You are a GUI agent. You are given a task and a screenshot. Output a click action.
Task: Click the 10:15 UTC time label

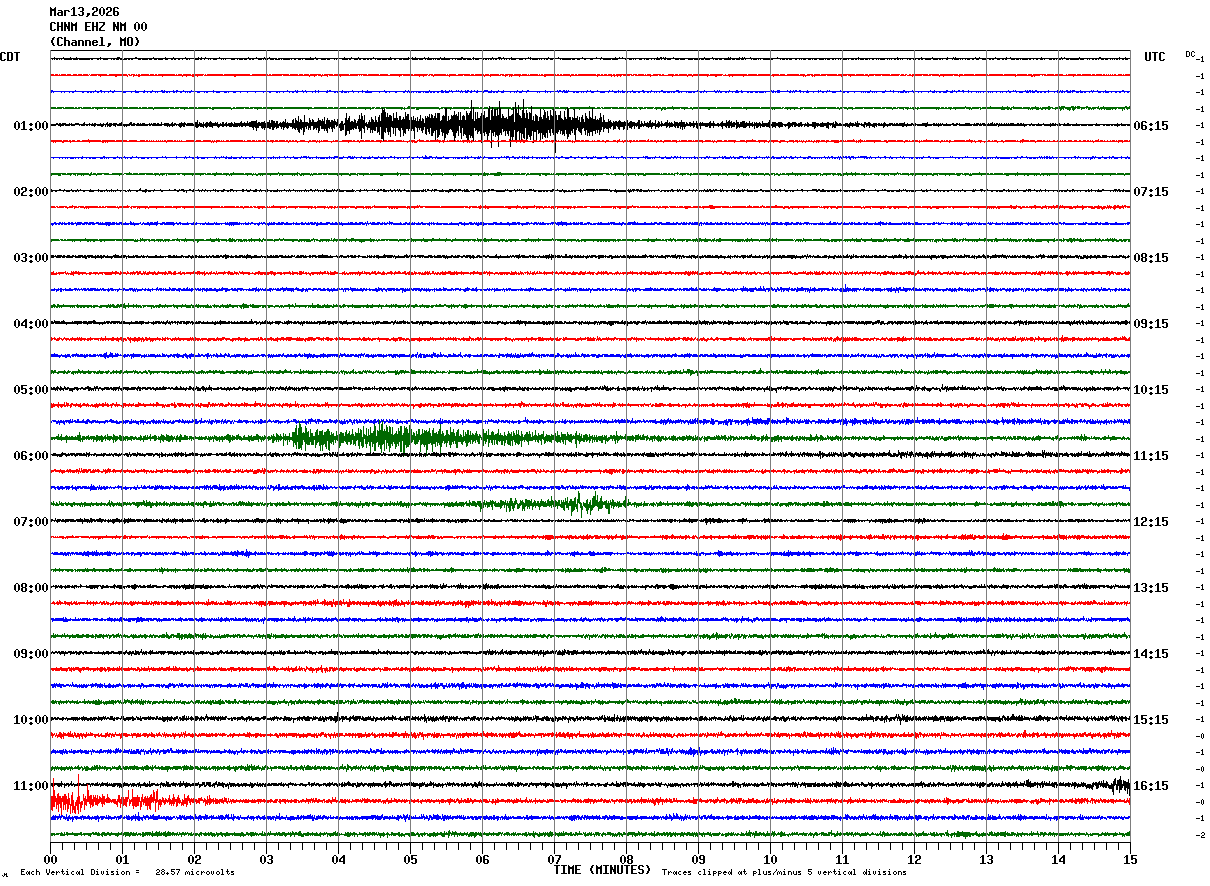[1151, 390]
